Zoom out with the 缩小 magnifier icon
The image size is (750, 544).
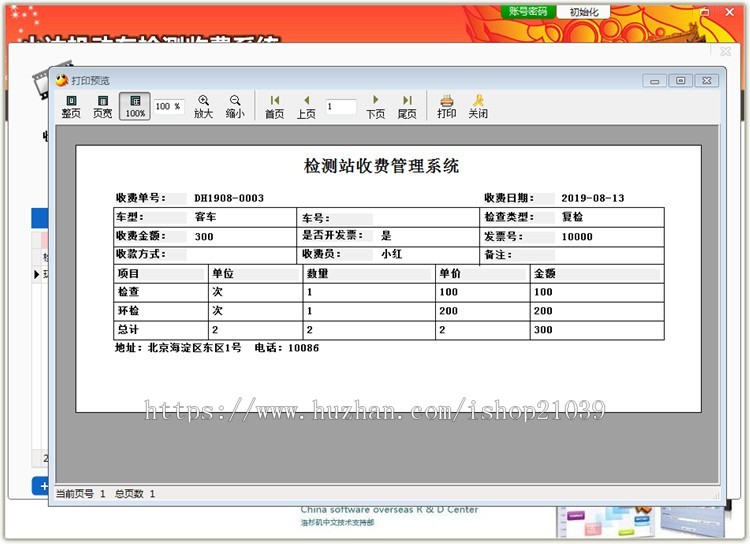tap(235, 106)
